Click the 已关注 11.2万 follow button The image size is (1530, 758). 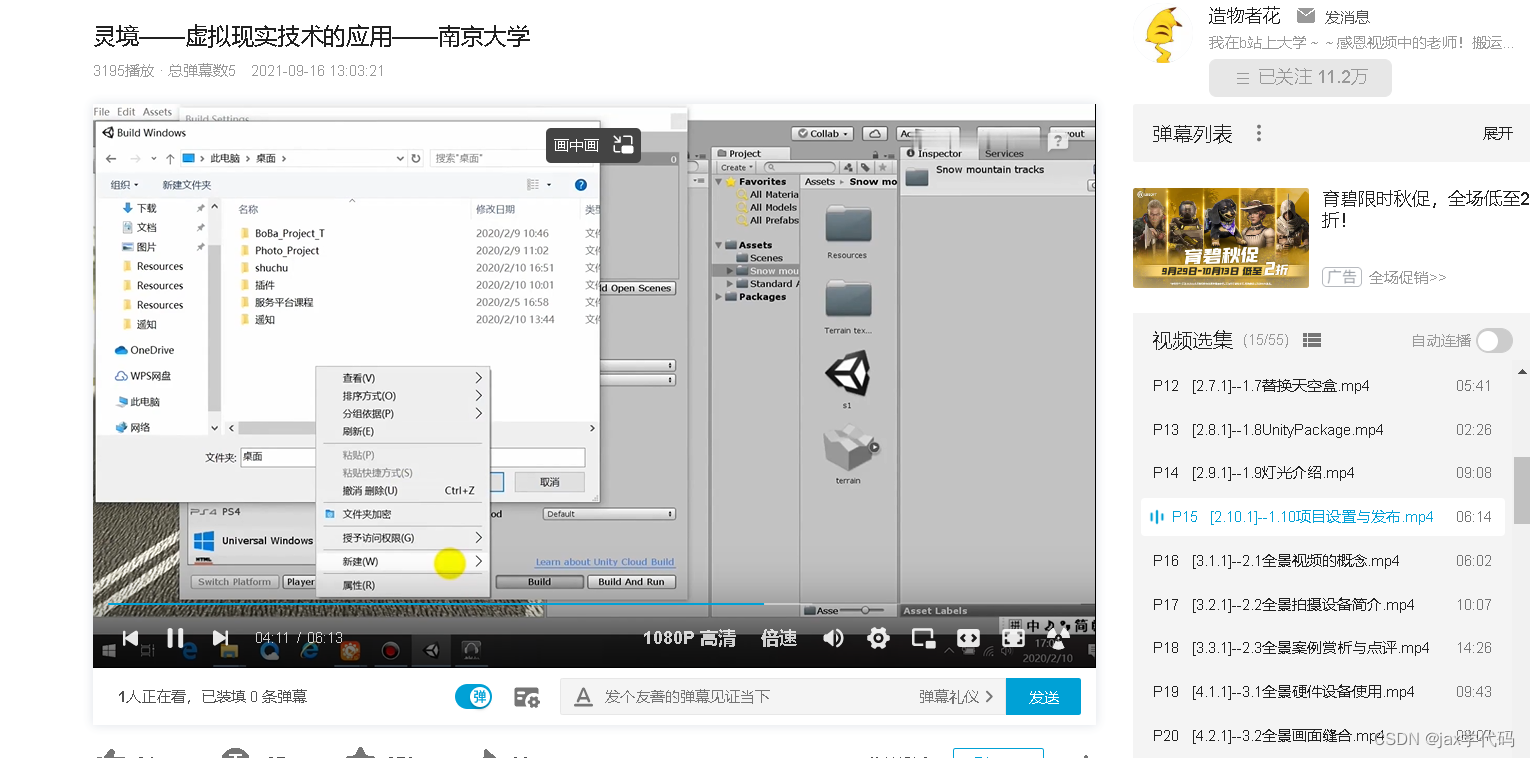pos(1300,78)
